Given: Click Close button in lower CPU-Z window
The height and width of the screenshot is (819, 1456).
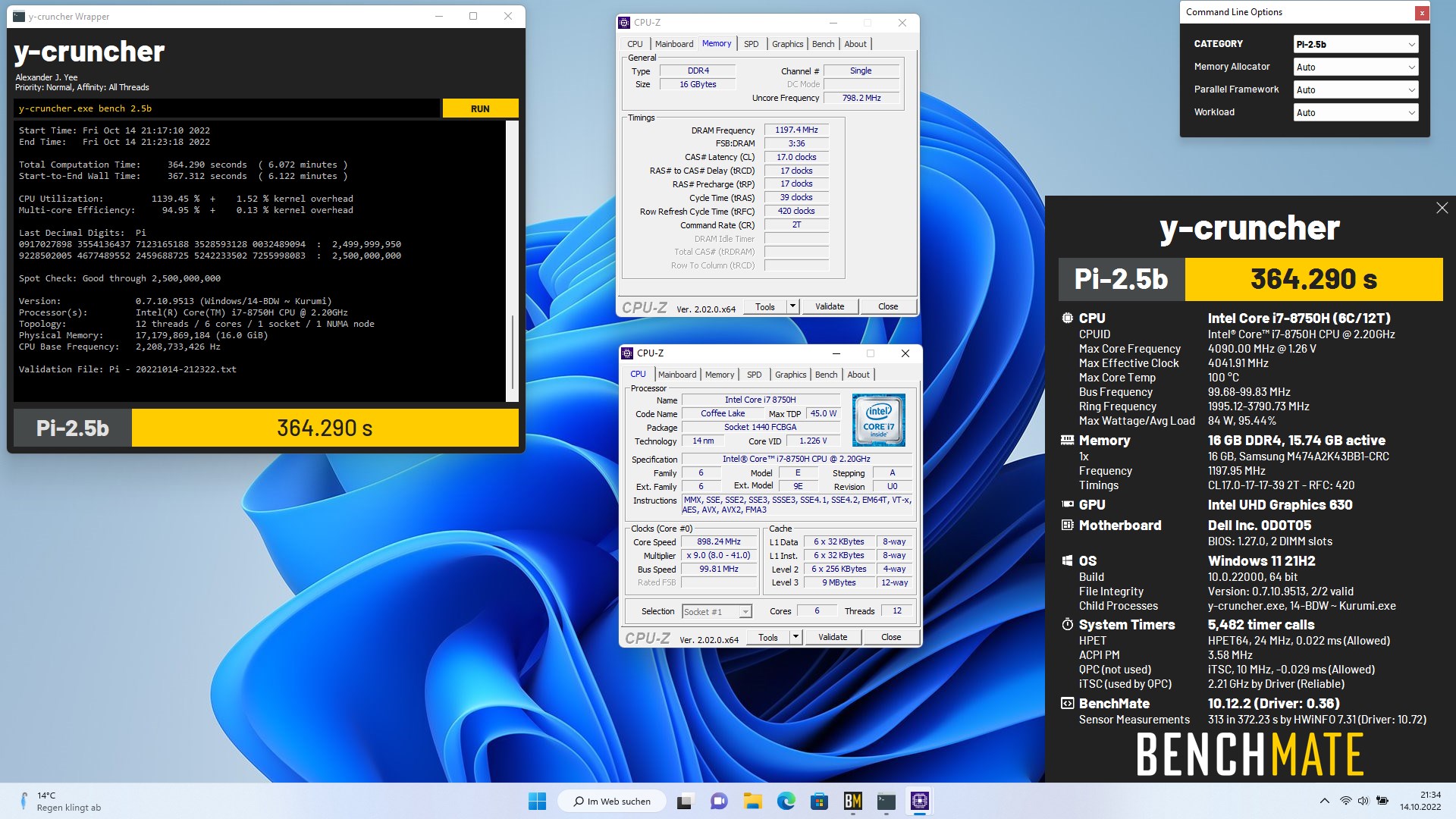Looking at the screenshot, I should click(891, 637).
